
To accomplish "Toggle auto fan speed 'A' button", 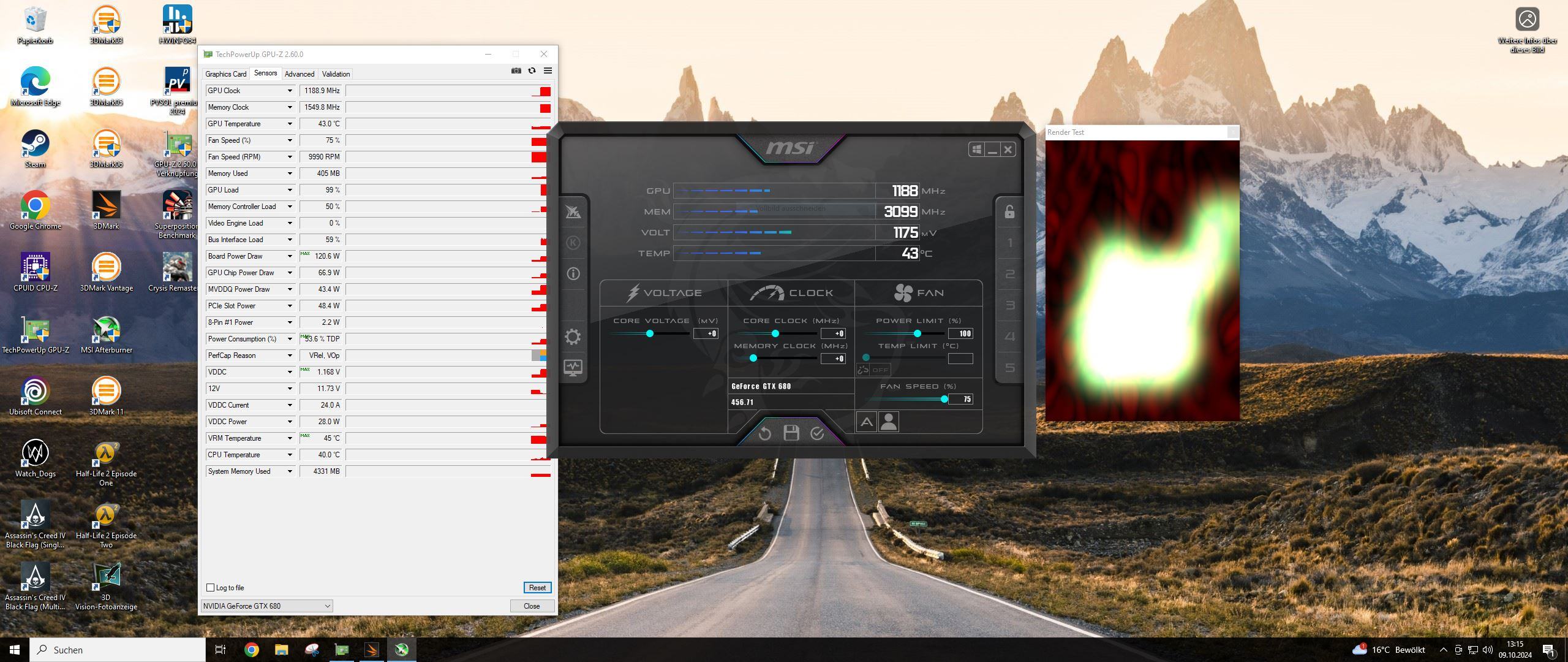I will coord(866,422).
